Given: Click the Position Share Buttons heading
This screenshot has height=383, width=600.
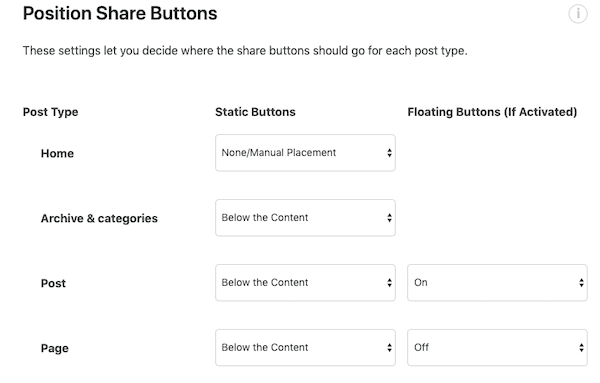Looking at the screenshot, I should click(x=120, y=13).
